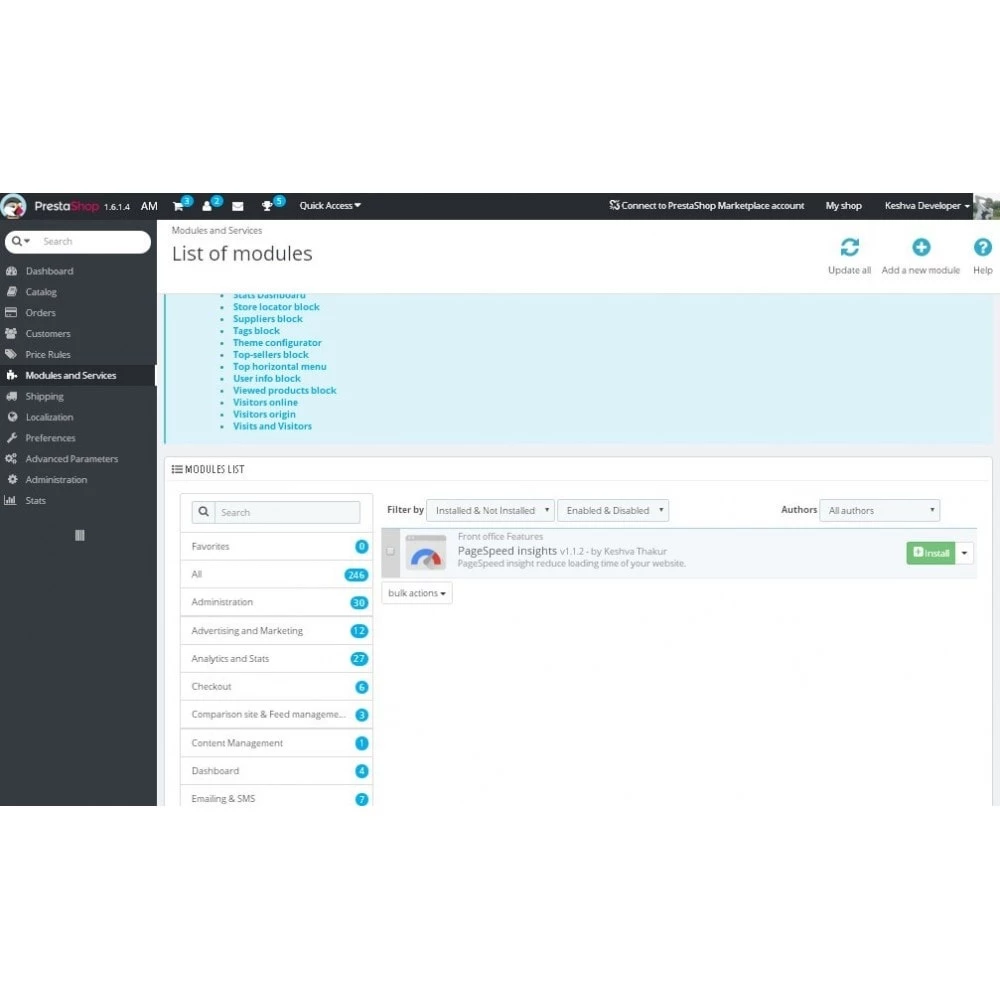The image size is (1000, 1000).
Task: Select the Analytics and Stats category
Action: click(276, 659)
